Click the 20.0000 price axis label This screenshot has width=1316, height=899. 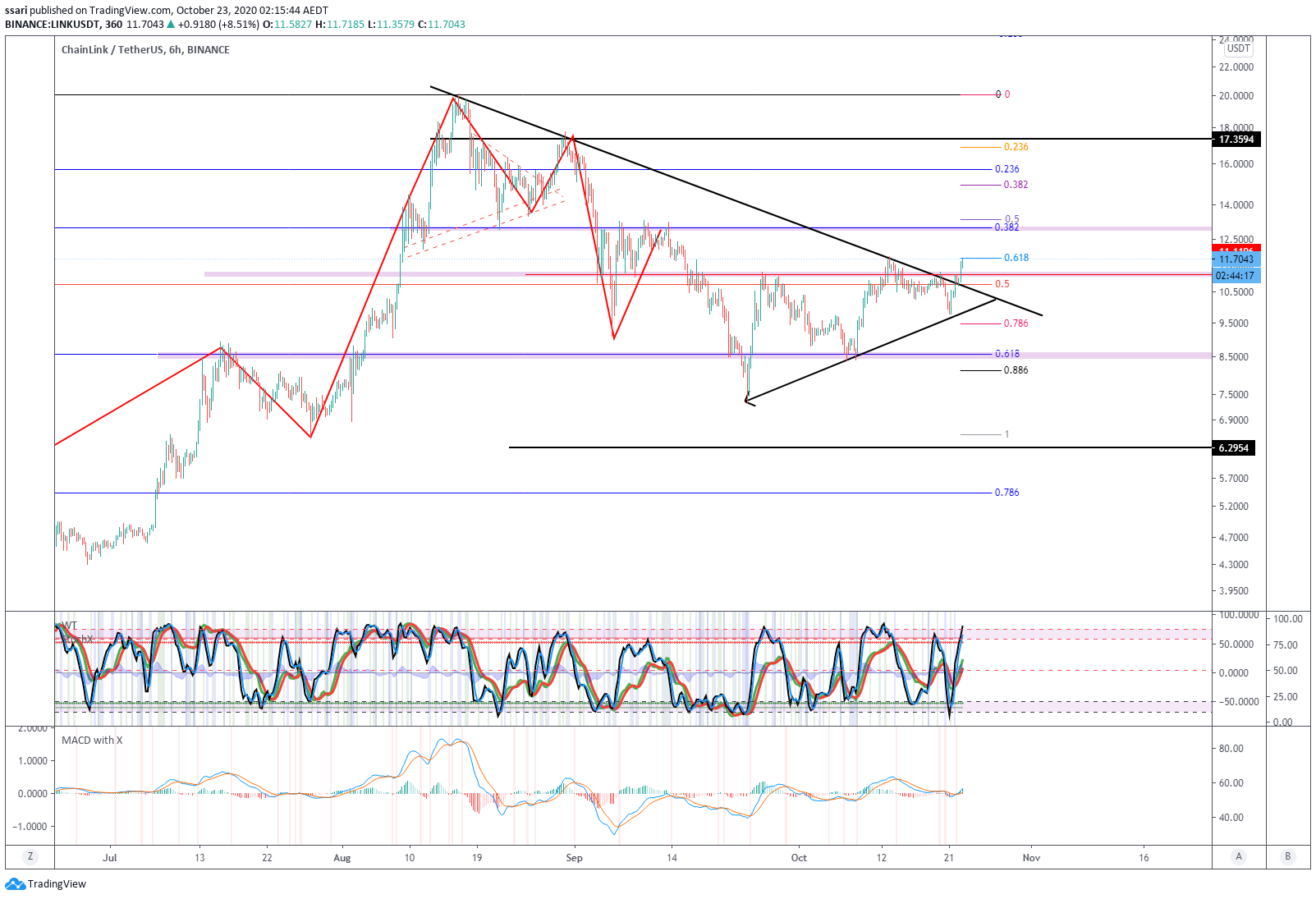1236,96
